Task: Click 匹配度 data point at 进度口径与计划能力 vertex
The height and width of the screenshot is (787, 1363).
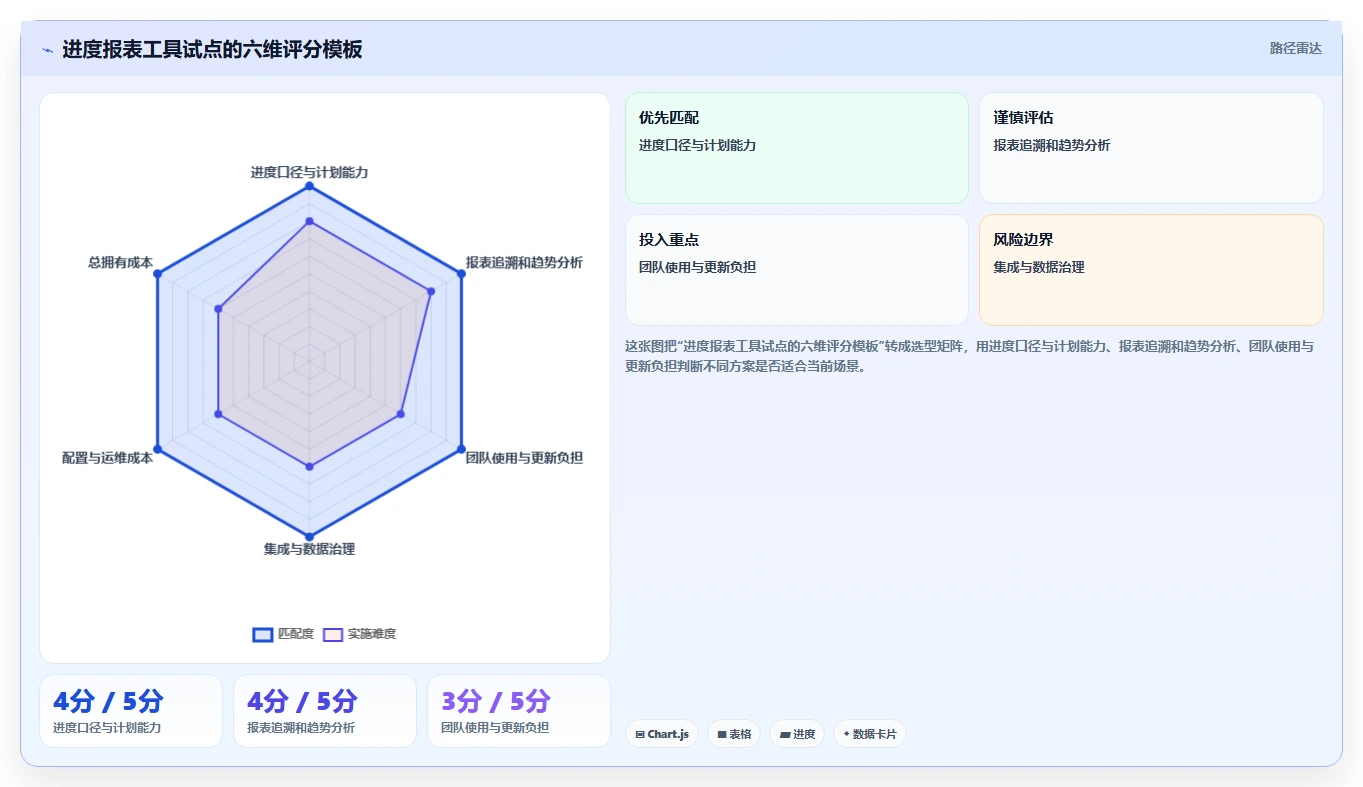Action: [309, 186]
